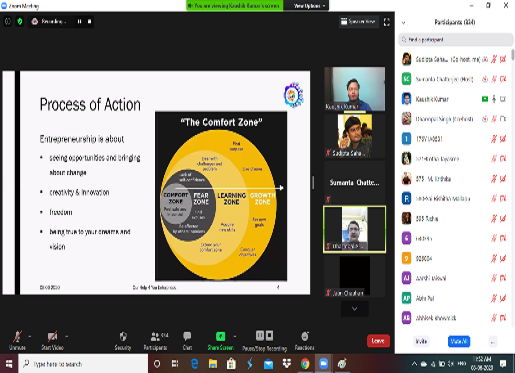Screen dimensions: 515x373
Task: Click the red Leave button
Action: click(x=378, y=341)
